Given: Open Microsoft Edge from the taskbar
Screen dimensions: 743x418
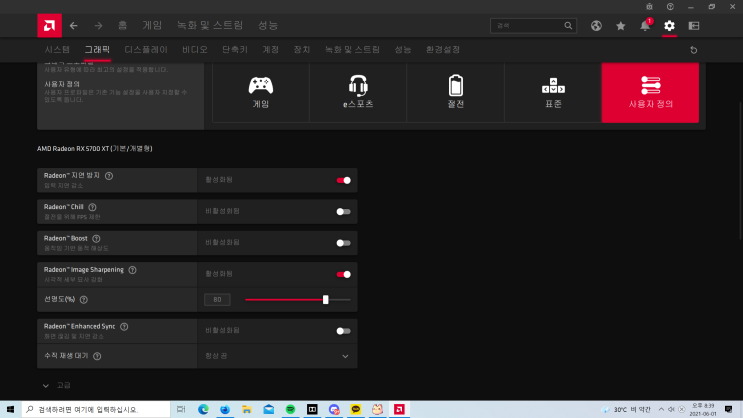Looking at the screenshot, I should point(203,409).
